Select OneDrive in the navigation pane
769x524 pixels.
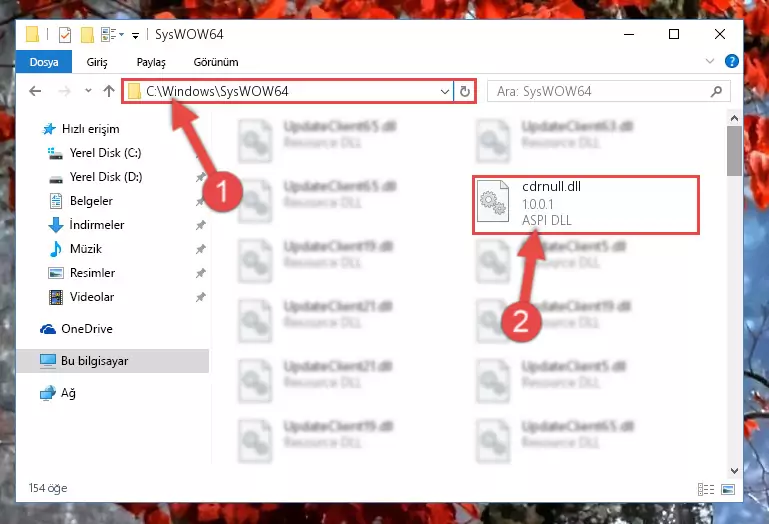click(87, 329)
